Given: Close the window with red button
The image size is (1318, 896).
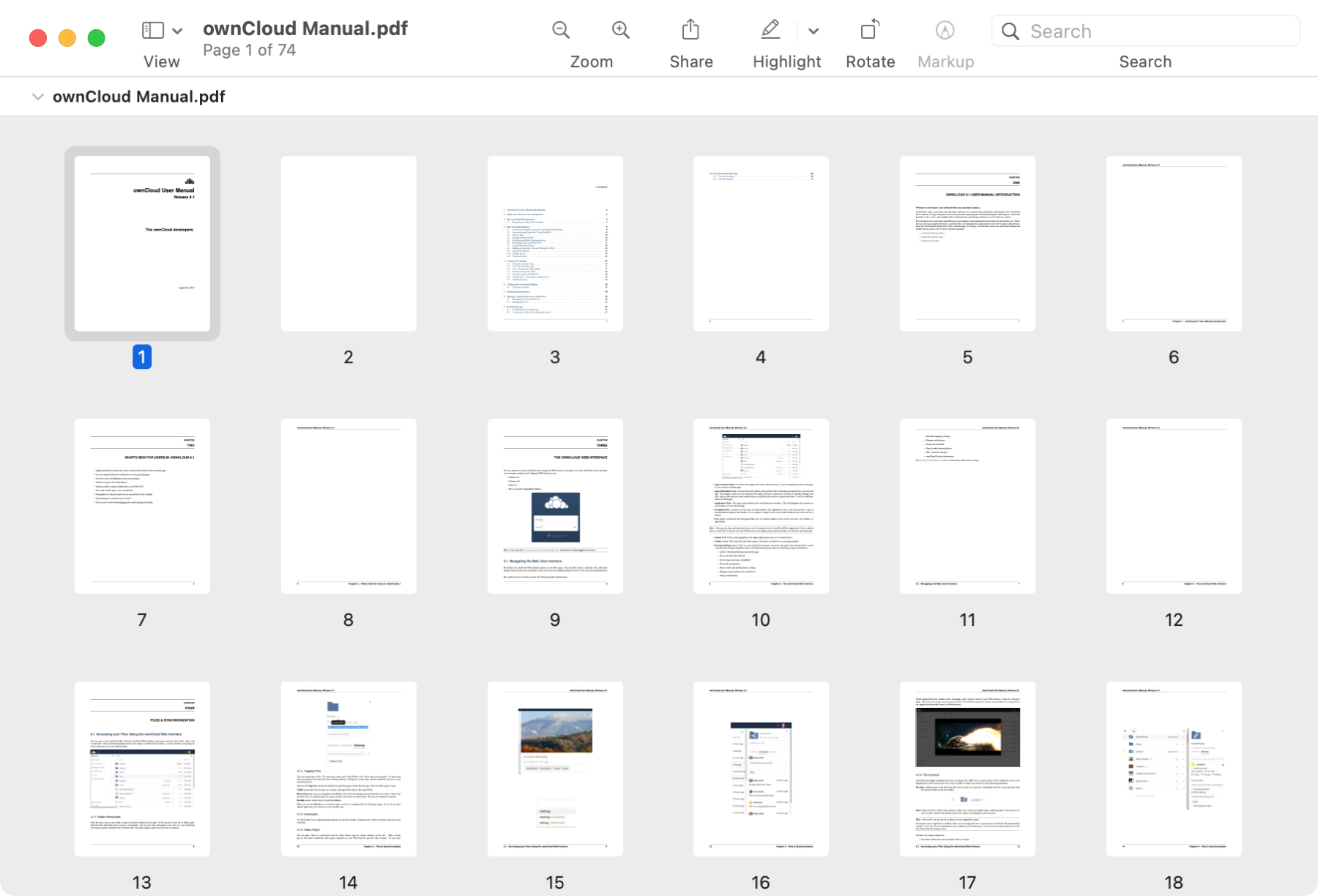Looking at the screenshot, I should (x=38, y=38).
